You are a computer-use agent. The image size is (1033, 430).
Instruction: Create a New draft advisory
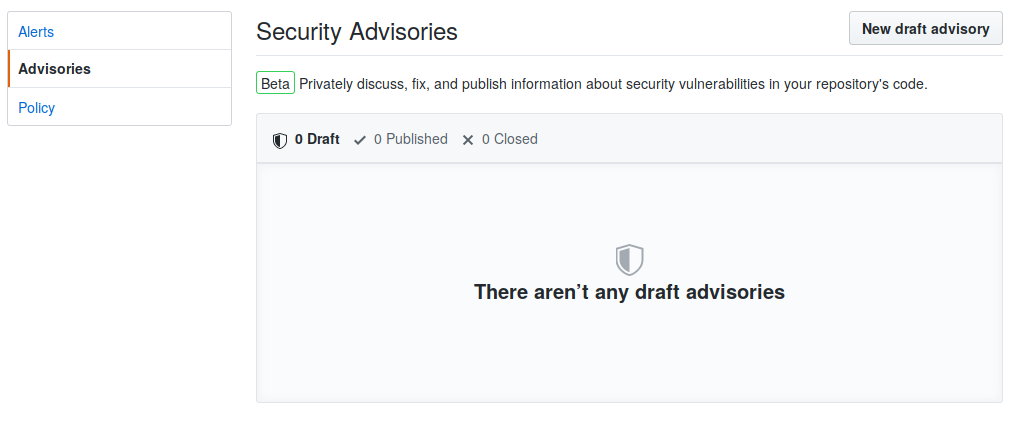pos(926,28)
